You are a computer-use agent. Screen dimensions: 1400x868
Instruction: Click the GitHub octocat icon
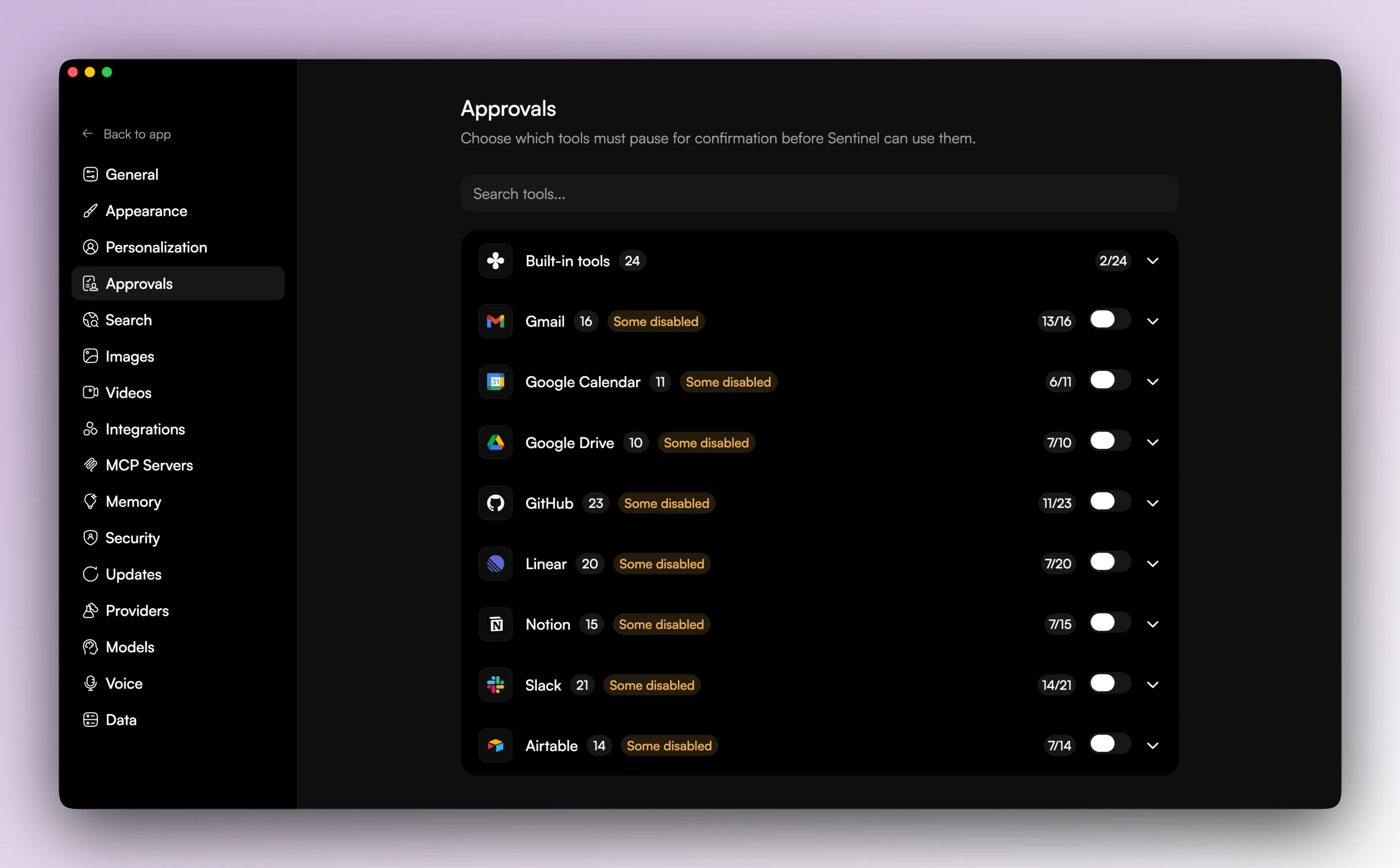coord(495,503)
